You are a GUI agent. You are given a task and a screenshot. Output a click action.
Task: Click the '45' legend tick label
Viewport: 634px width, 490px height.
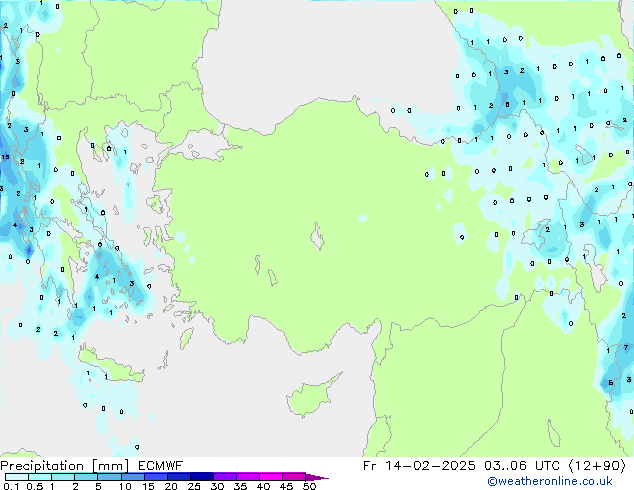tap(286, 486)
